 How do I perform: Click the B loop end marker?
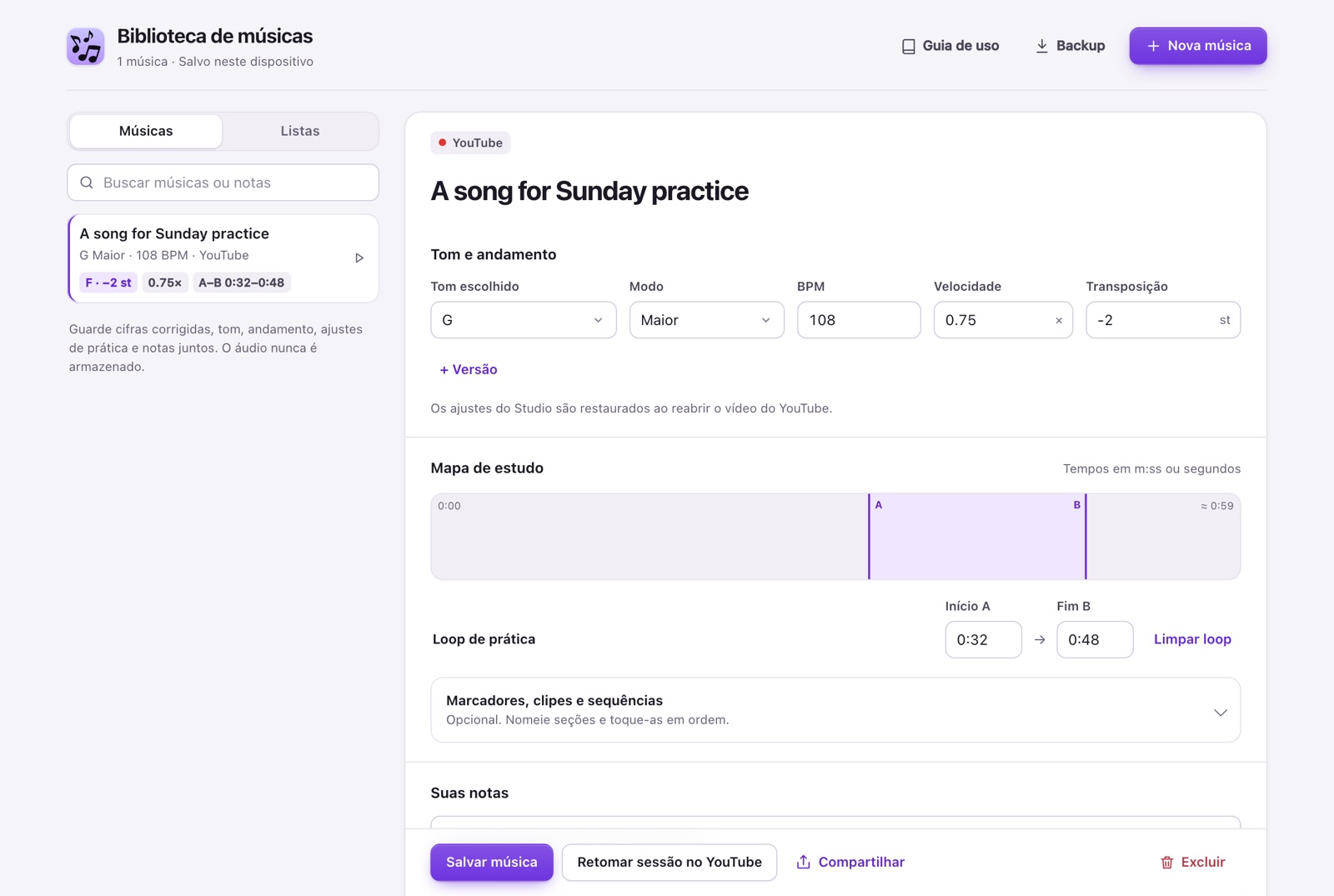[1085, 536]
